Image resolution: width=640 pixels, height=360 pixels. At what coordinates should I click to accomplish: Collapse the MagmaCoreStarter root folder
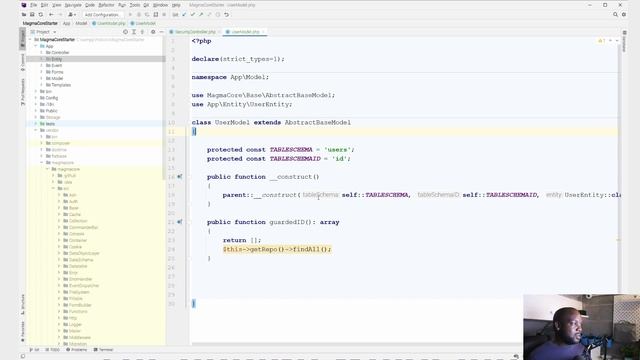click(x=30, y=40)
